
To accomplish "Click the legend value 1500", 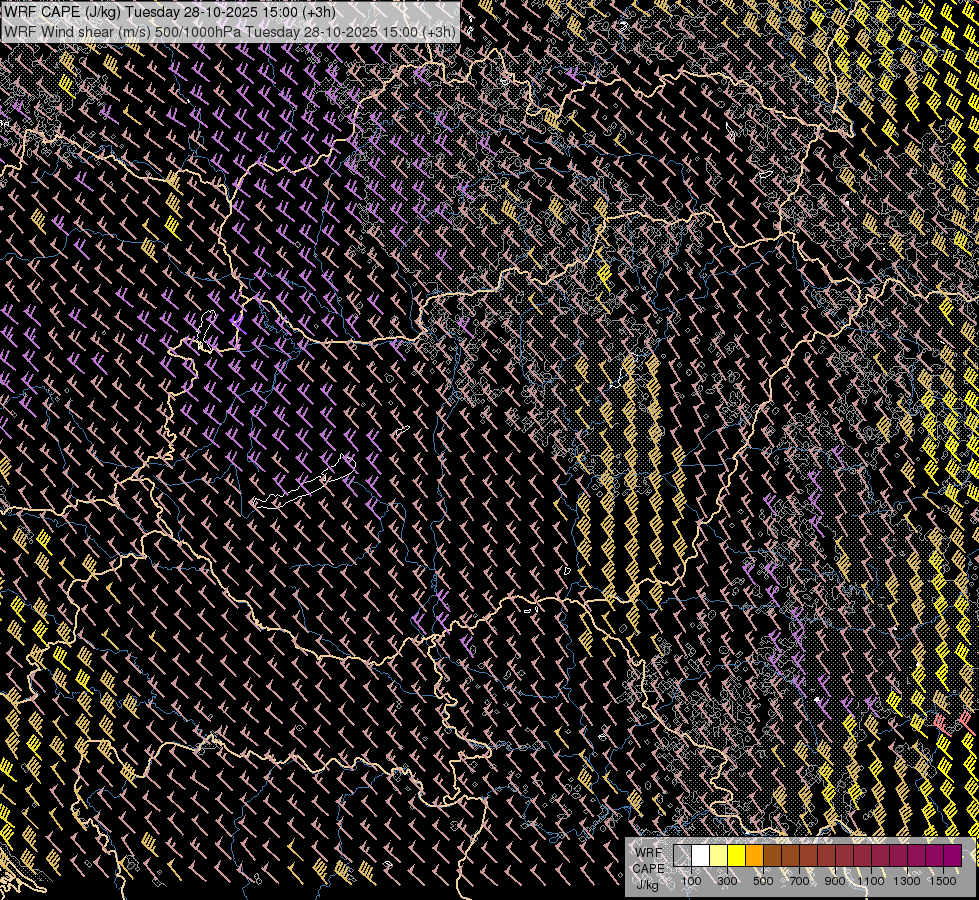I will (x=943, y=881).
